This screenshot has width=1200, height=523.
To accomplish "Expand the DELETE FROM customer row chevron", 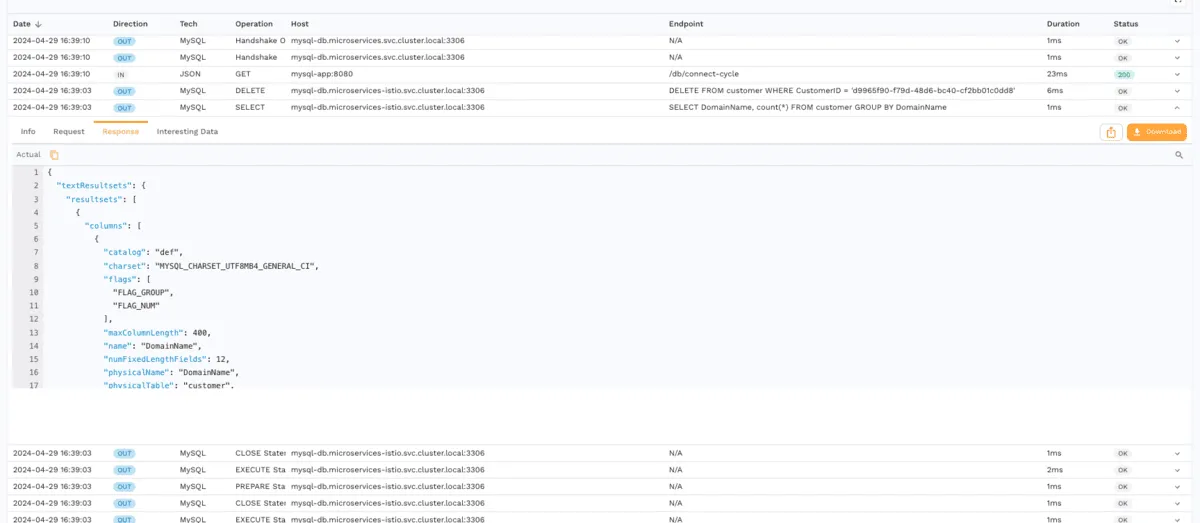I will (1177, 91).
